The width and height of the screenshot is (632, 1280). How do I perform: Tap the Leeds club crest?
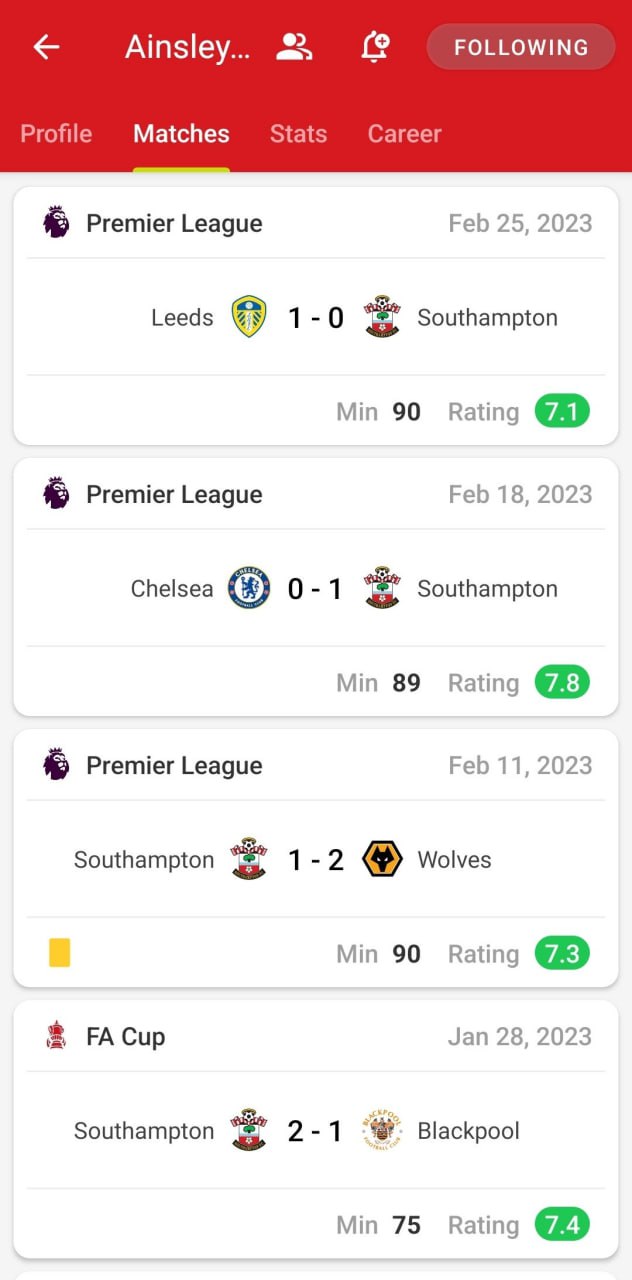[249, 317]
